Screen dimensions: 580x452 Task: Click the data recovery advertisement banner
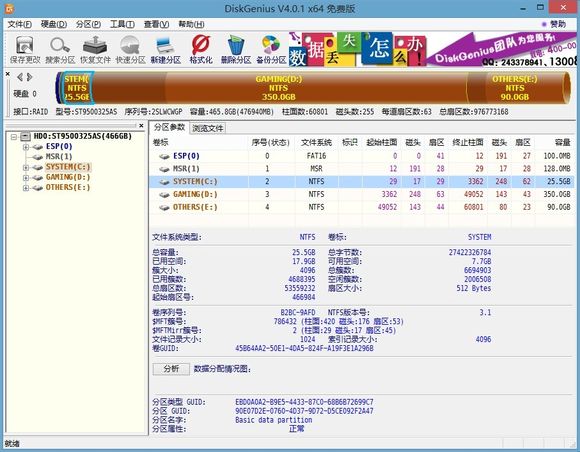(432, 49)
